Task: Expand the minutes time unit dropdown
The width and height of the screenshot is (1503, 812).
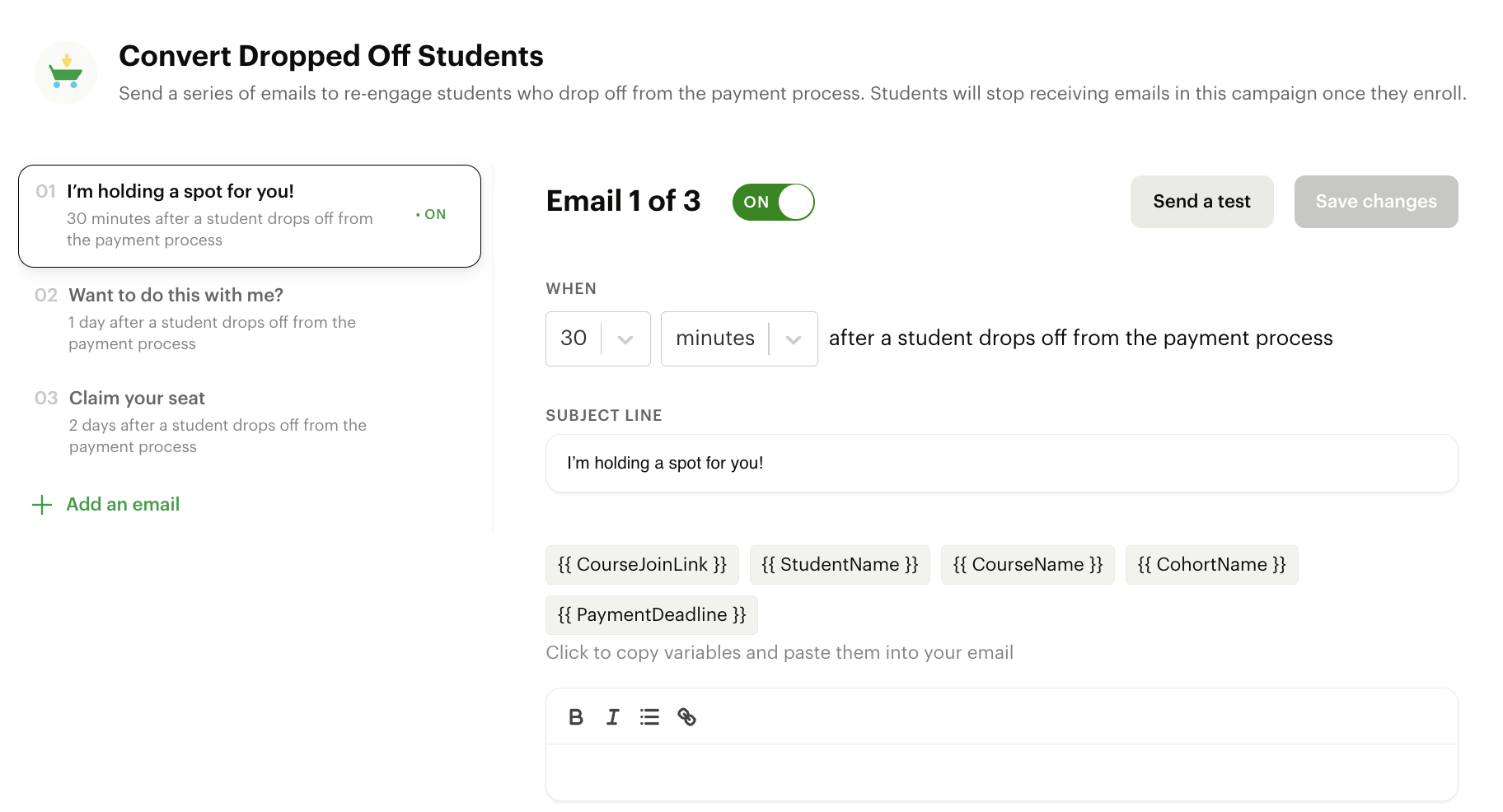Action: click(x=738, y=338)
